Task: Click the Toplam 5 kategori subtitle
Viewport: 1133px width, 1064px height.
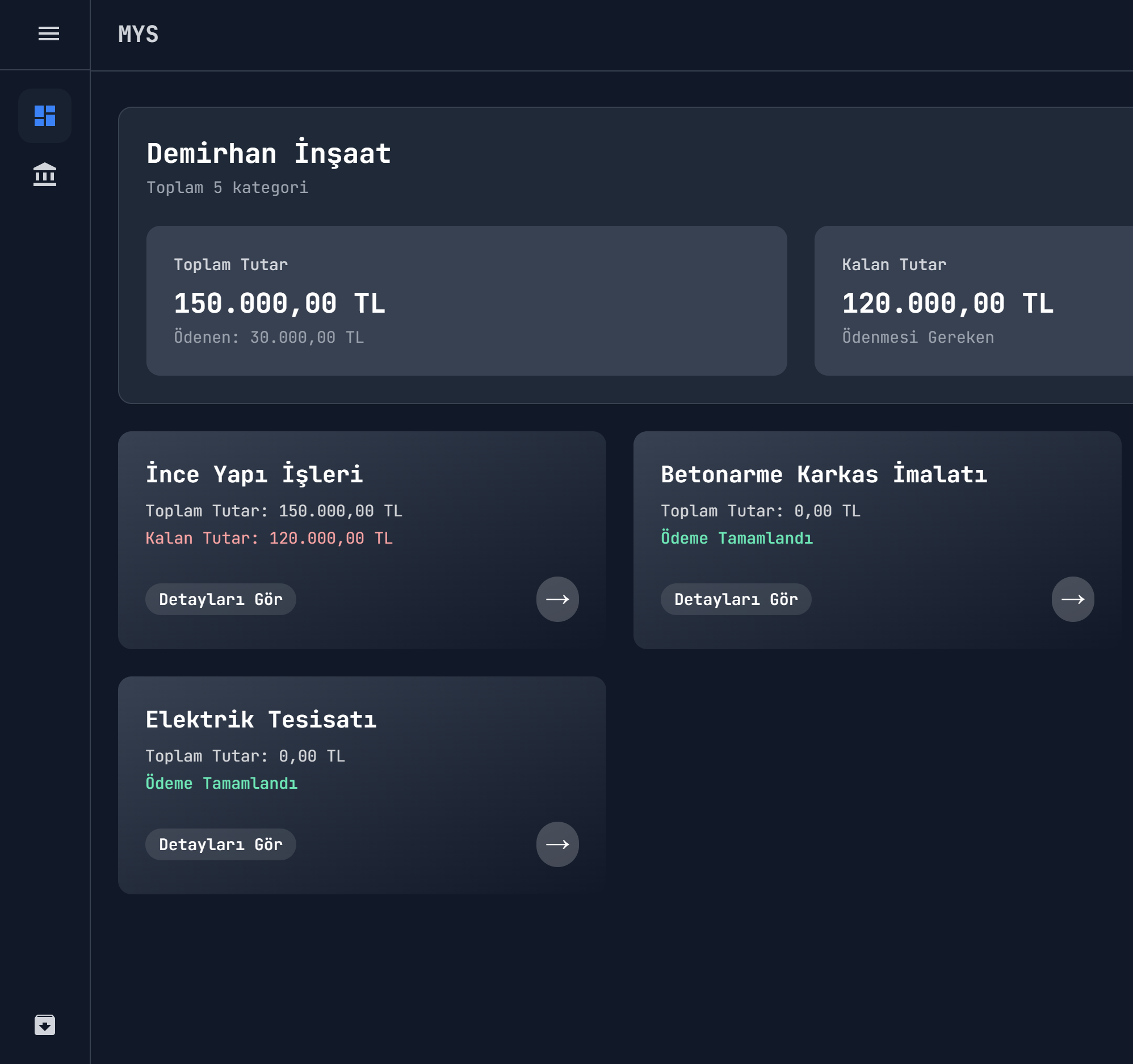Action: coord(228,187)
